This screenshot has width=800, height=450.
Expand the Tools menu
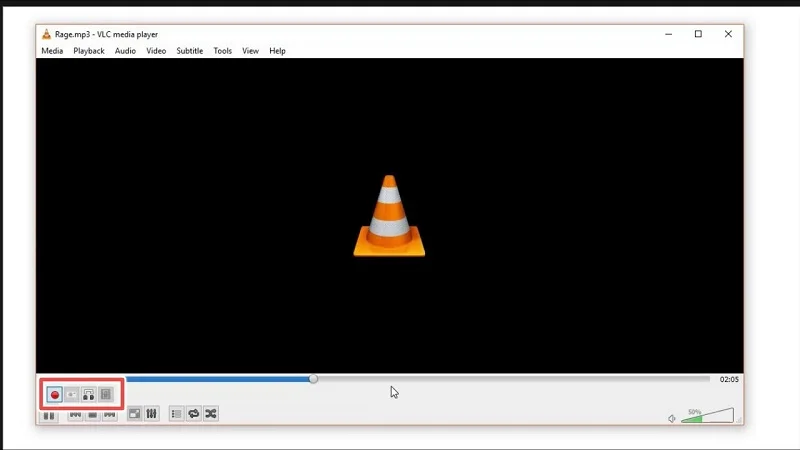222,51
